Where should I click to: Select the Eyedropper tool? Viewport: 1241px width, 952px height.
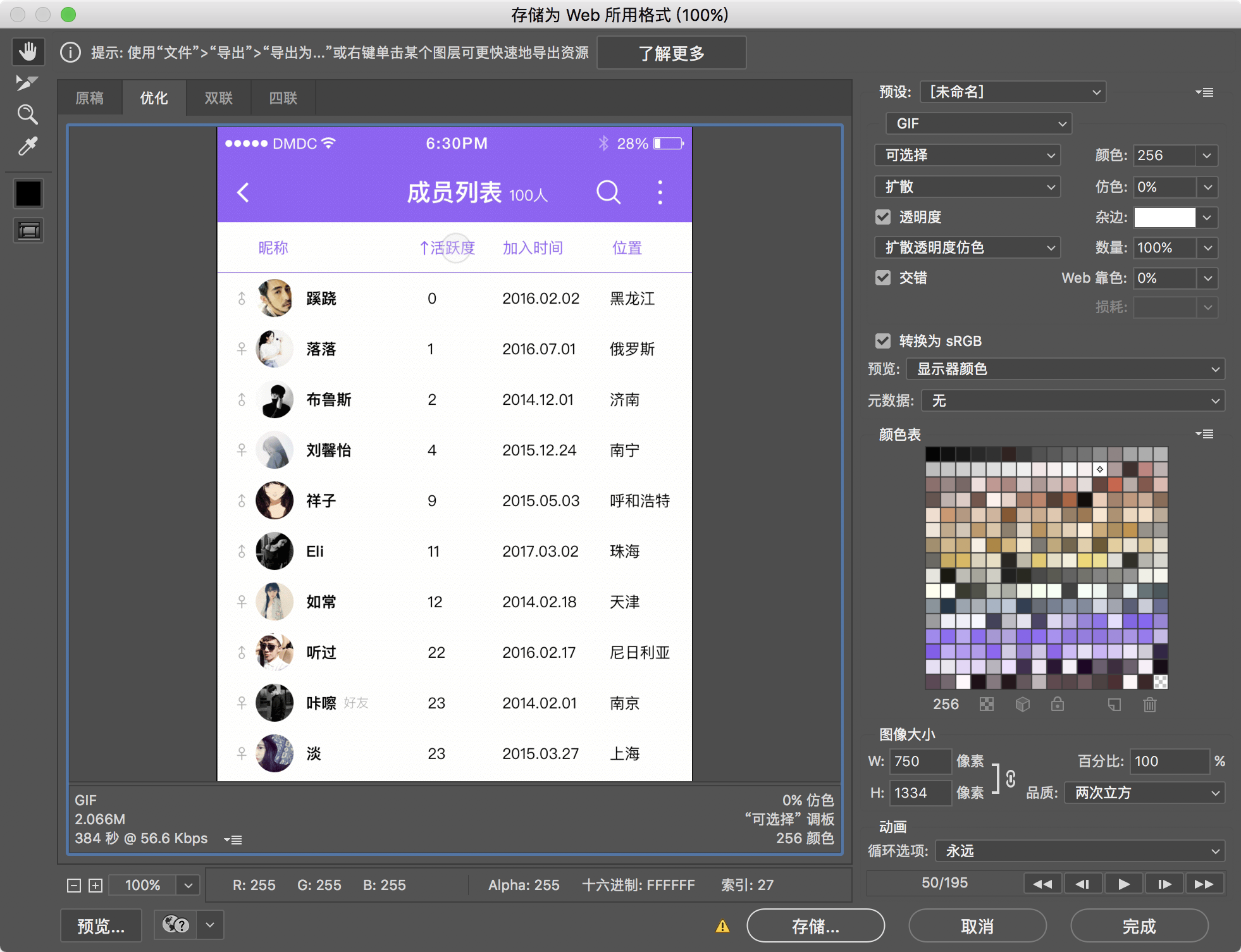[x=28, y=146]
